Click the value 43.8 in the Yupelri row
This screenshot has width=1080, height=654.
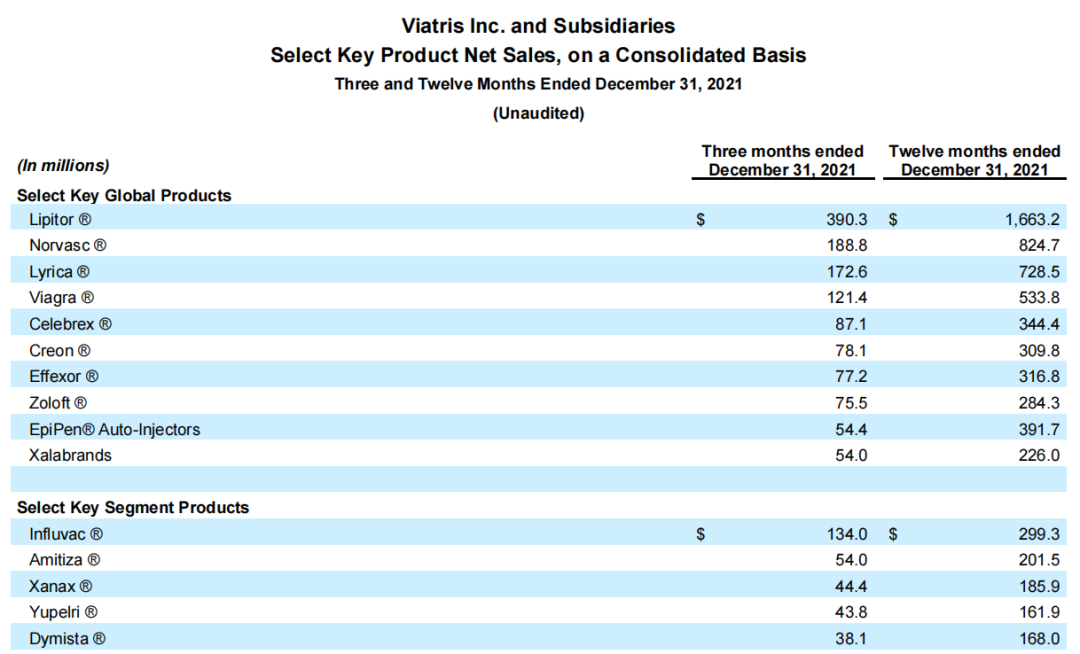point(851,612)
